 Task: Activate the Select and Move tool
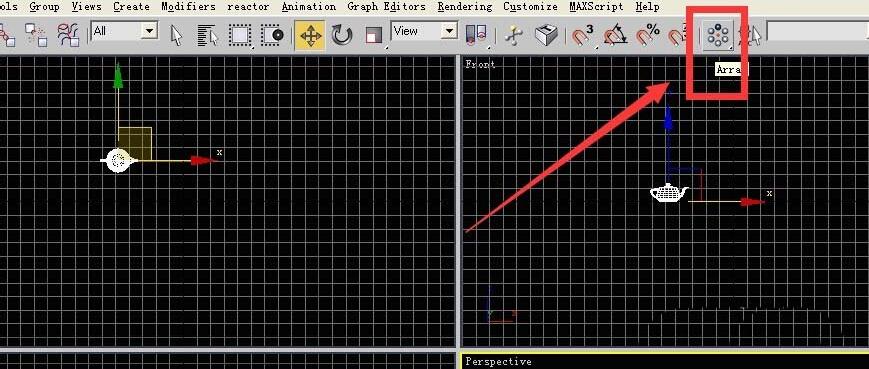310,35
